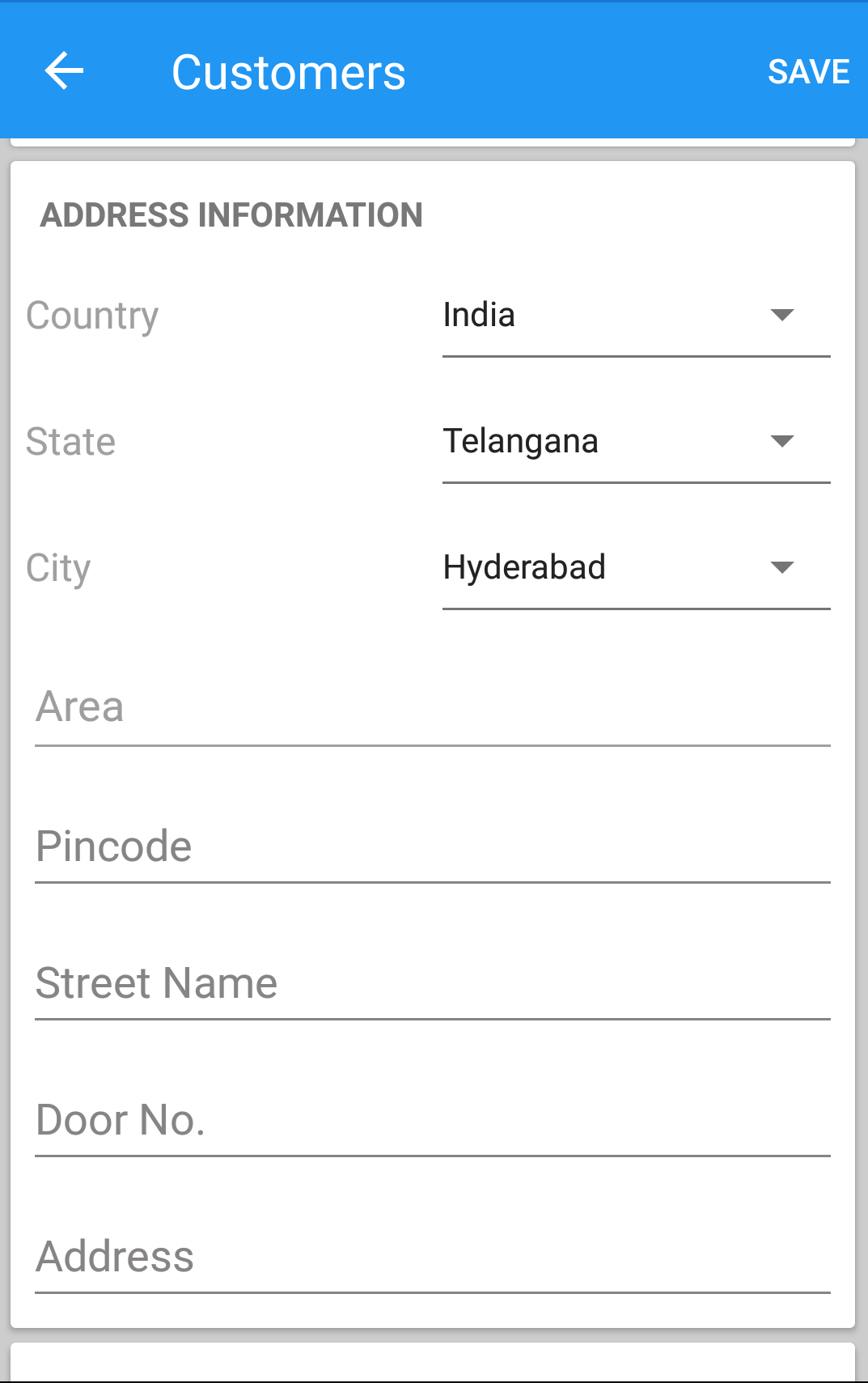This screenshot has height=1383, width=868.
Task: Save the customer record
Action: pos(808,72)
